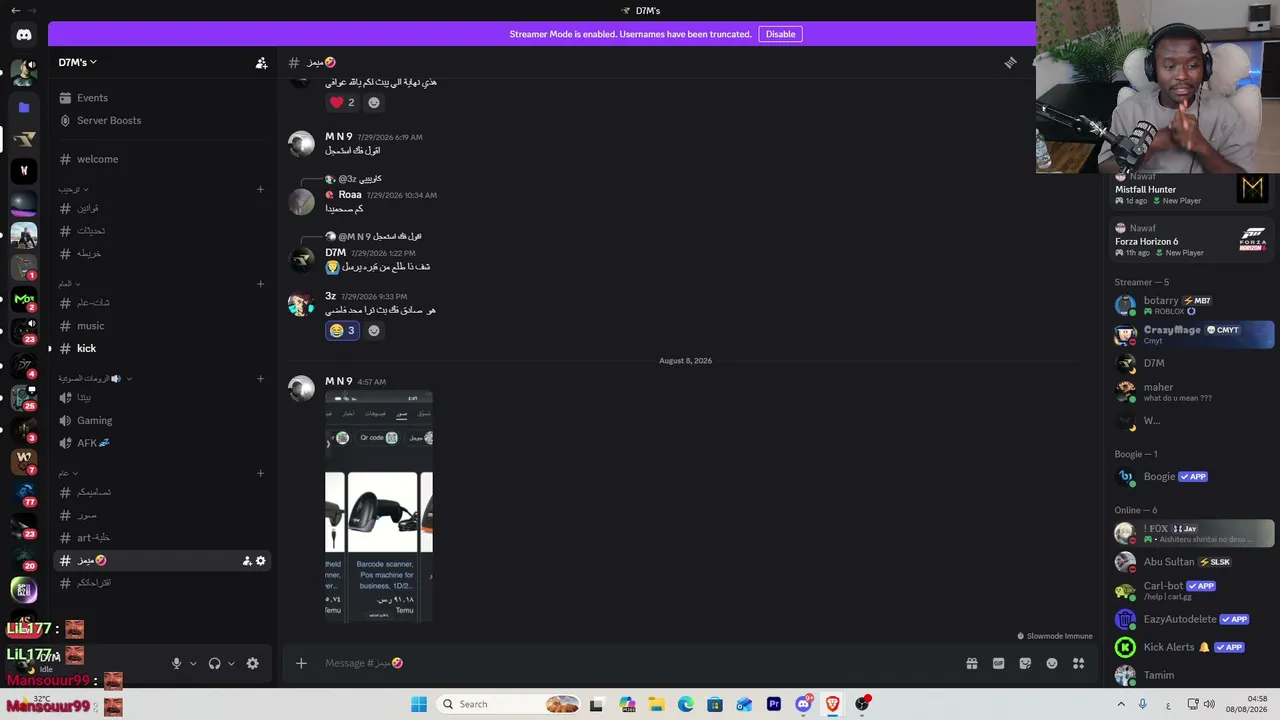Open Windows Start menu
1280x720 pixels.
(x=419, y=704)
